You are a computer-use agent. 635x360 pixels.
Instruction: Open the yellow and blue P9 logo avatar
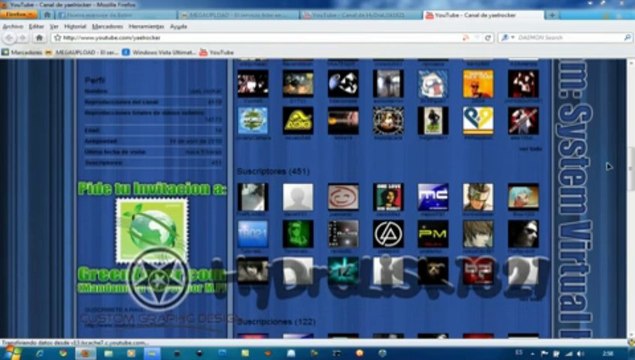478,121
